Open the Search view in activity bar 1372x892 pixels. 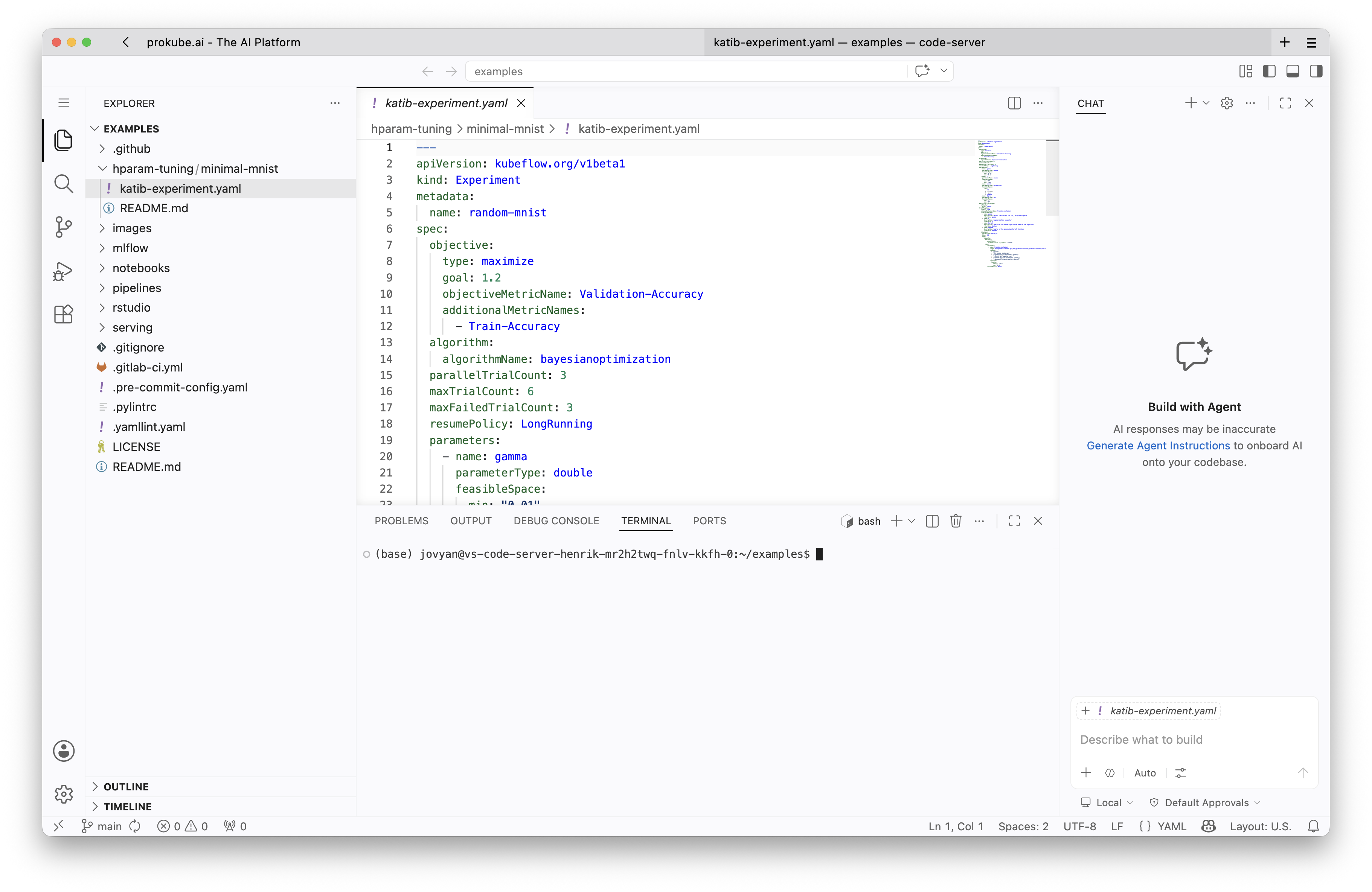click(x=63, y=184)
